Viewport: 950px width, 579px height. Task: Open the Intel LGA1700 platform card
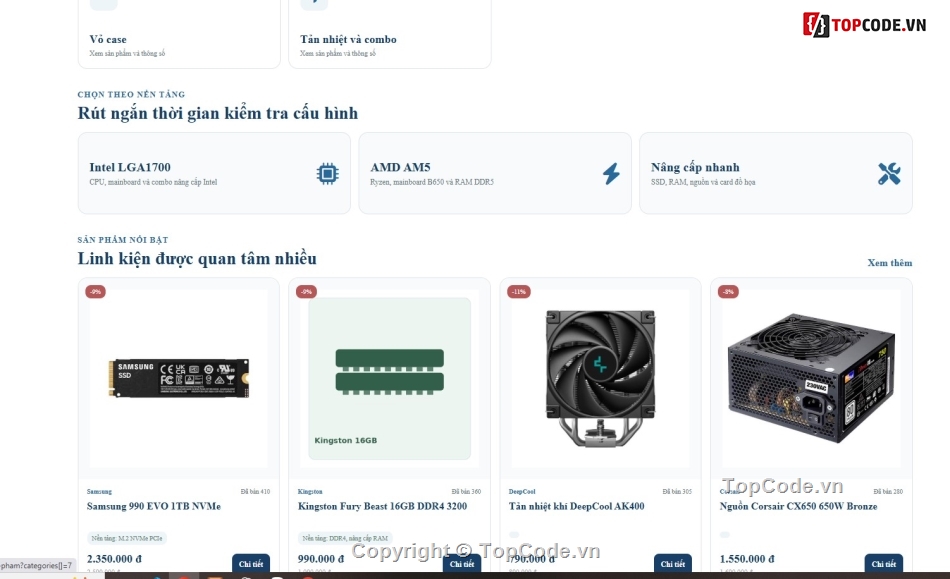coord(214,173)
